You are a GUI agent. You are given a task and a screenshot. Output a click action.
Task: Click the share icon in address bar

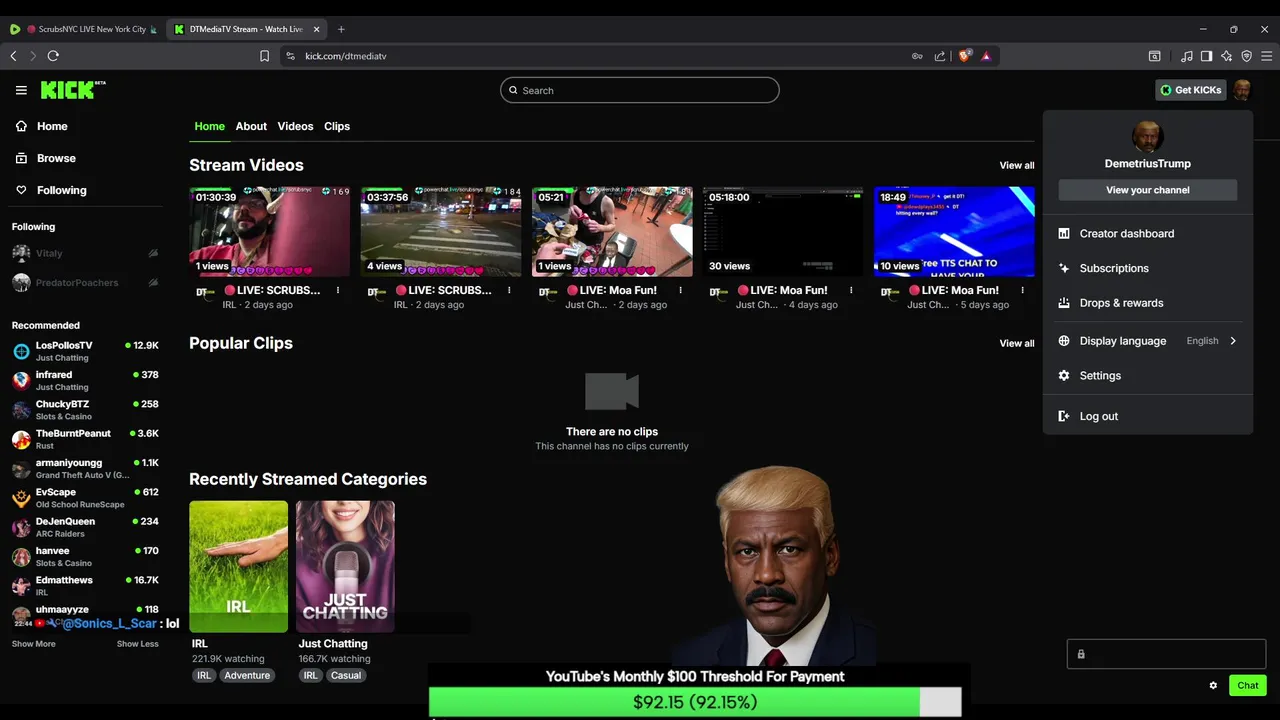coord(940,56)
